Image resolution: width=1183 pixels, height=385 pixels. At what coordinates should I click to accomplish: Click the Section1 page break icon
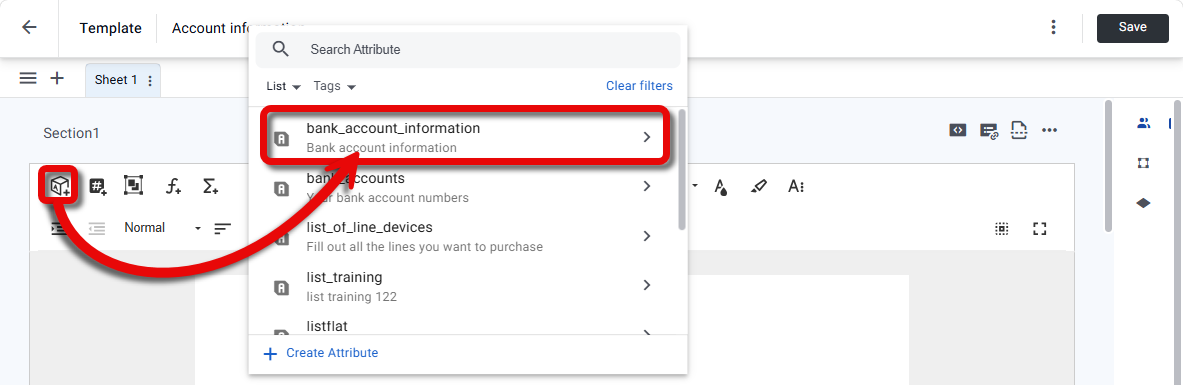click(1019, 130)
